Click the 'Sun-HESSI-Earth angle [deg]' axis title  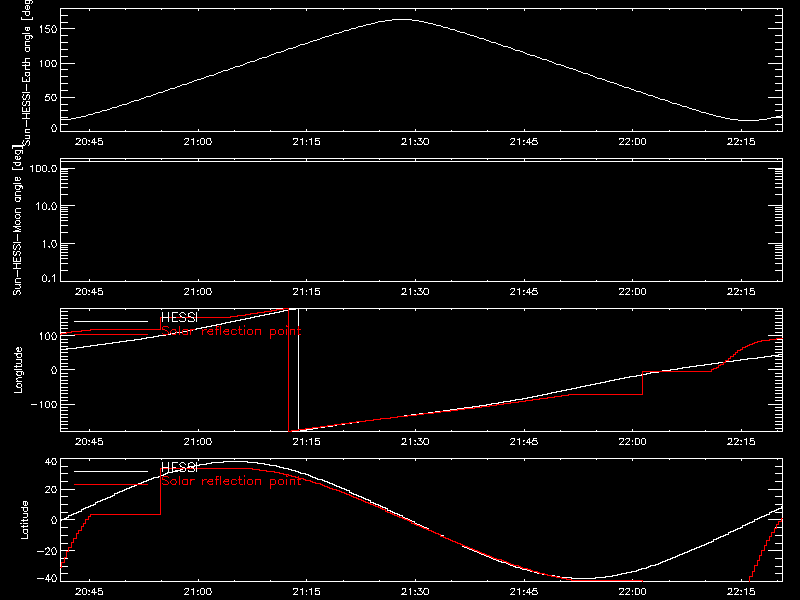[27, 71]
